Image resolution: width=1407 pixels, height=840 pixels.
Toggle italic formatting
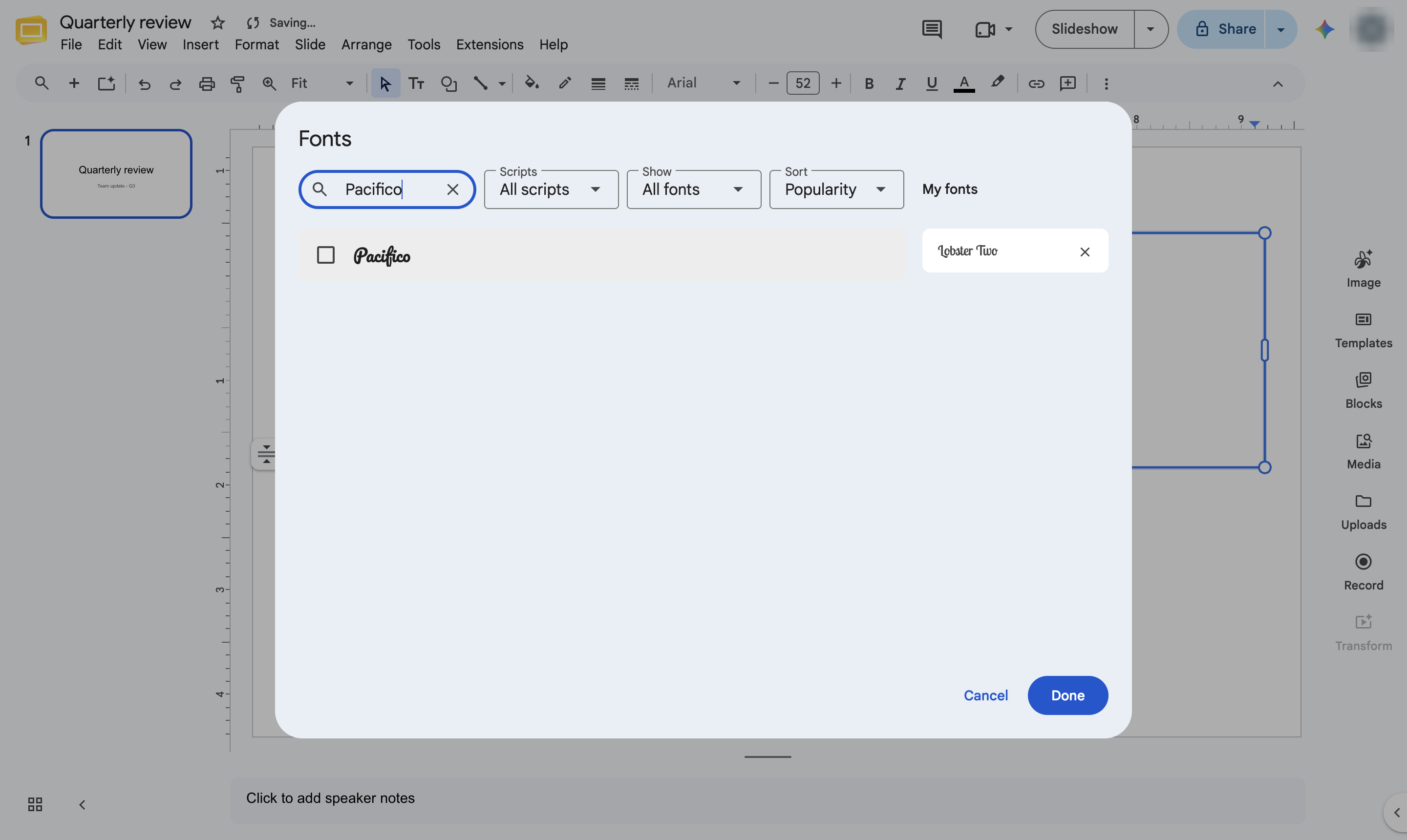tap(900, 84)
